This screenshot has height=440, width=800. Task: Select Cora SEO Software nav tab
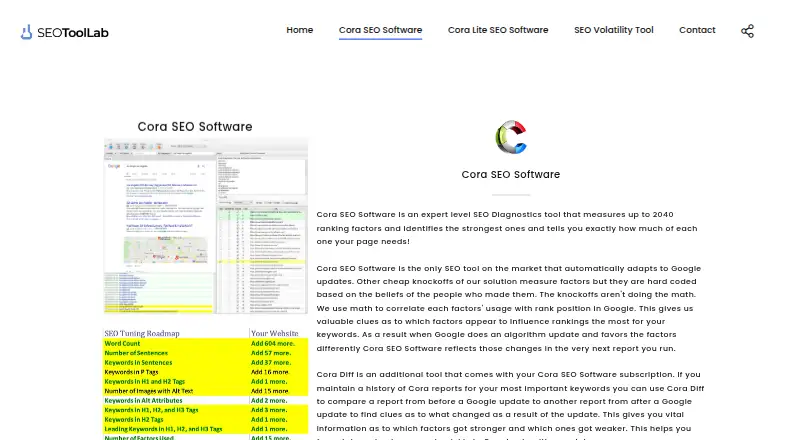pyautogui.click(x=380, y=30)
